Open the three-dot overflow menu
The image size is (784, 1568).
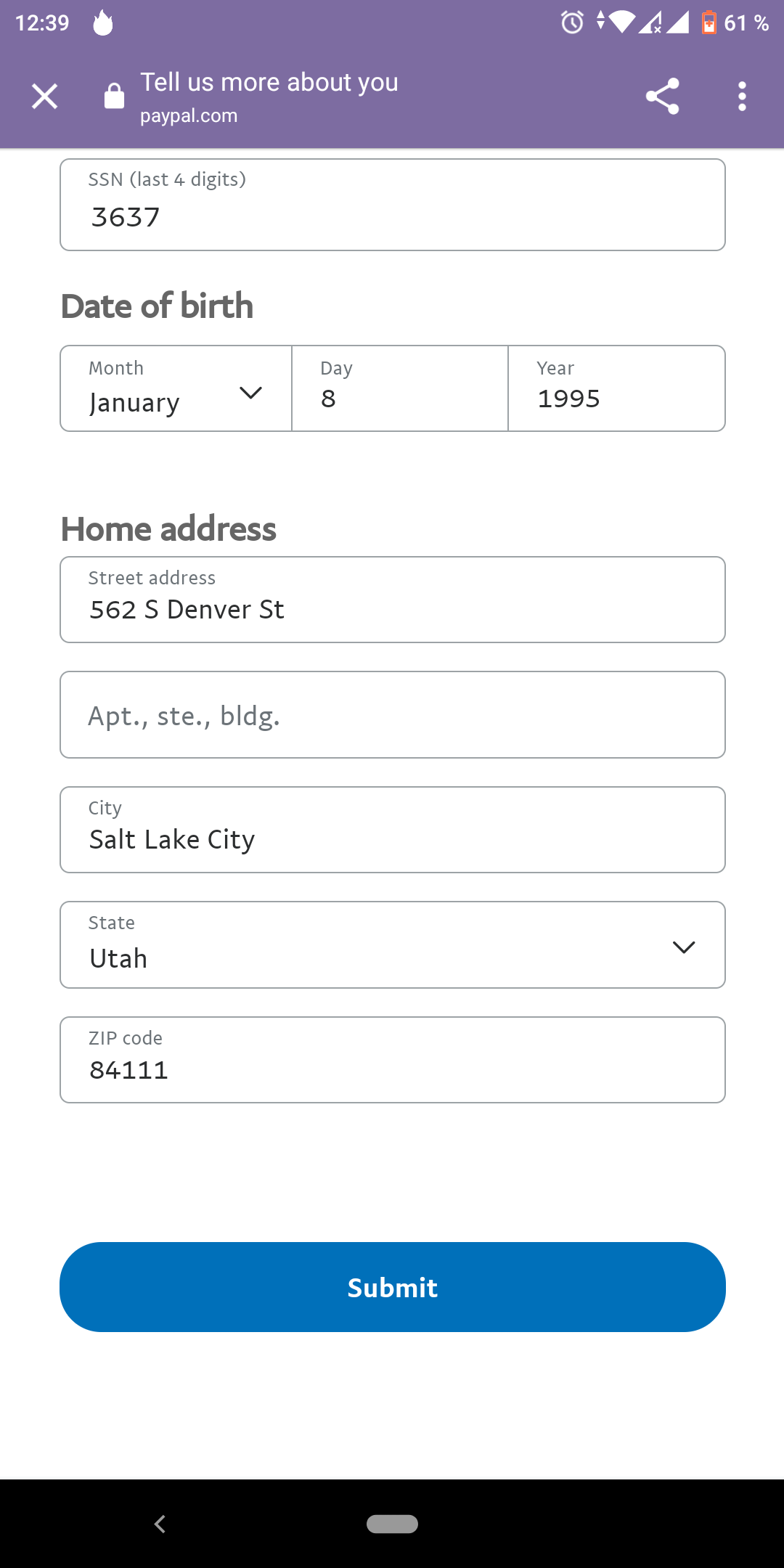pyautogui.click(x=742, y=96)
